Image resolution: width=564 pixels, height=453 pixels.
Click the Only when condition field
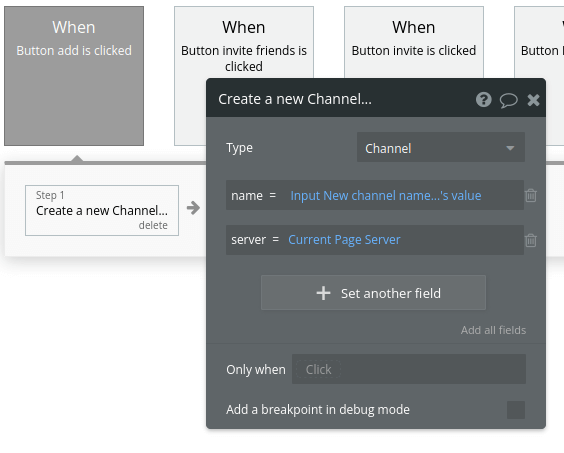click(409, 369)
